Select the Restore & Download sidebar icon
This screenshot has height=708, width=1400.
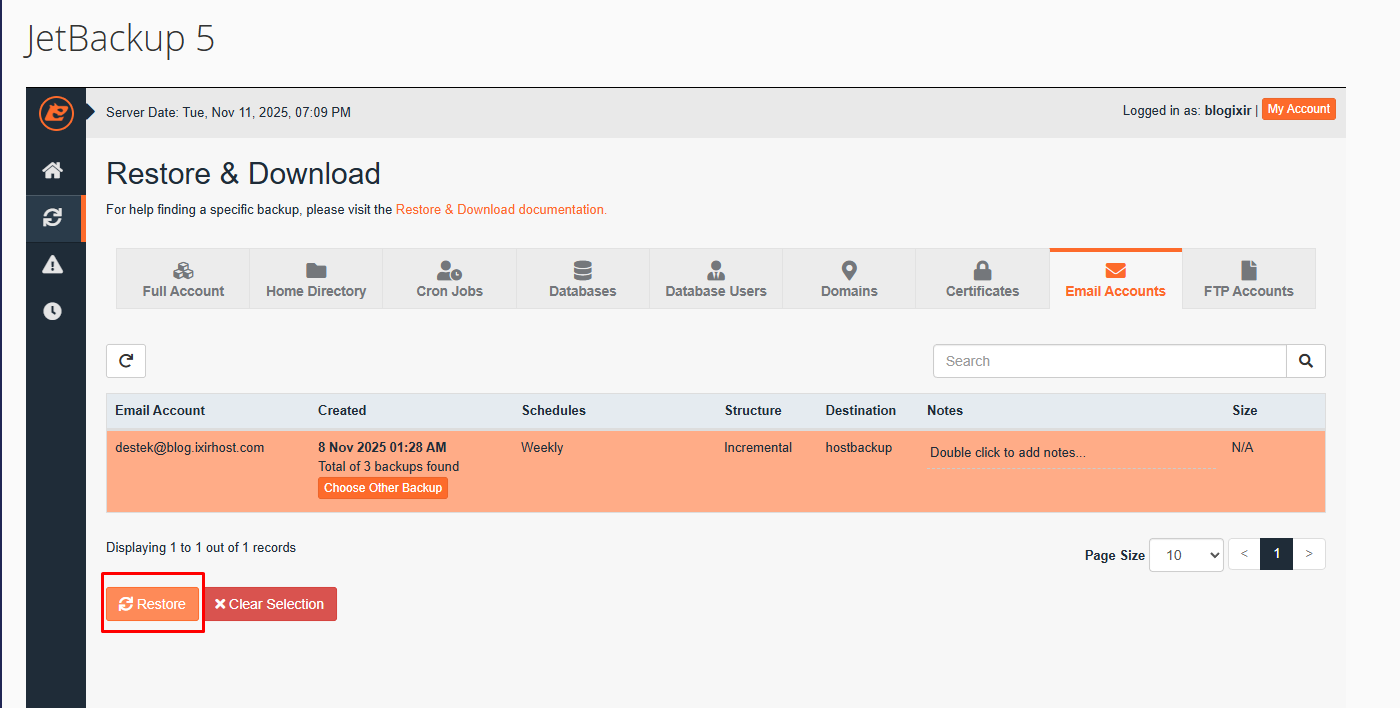[x=53, y=218]
